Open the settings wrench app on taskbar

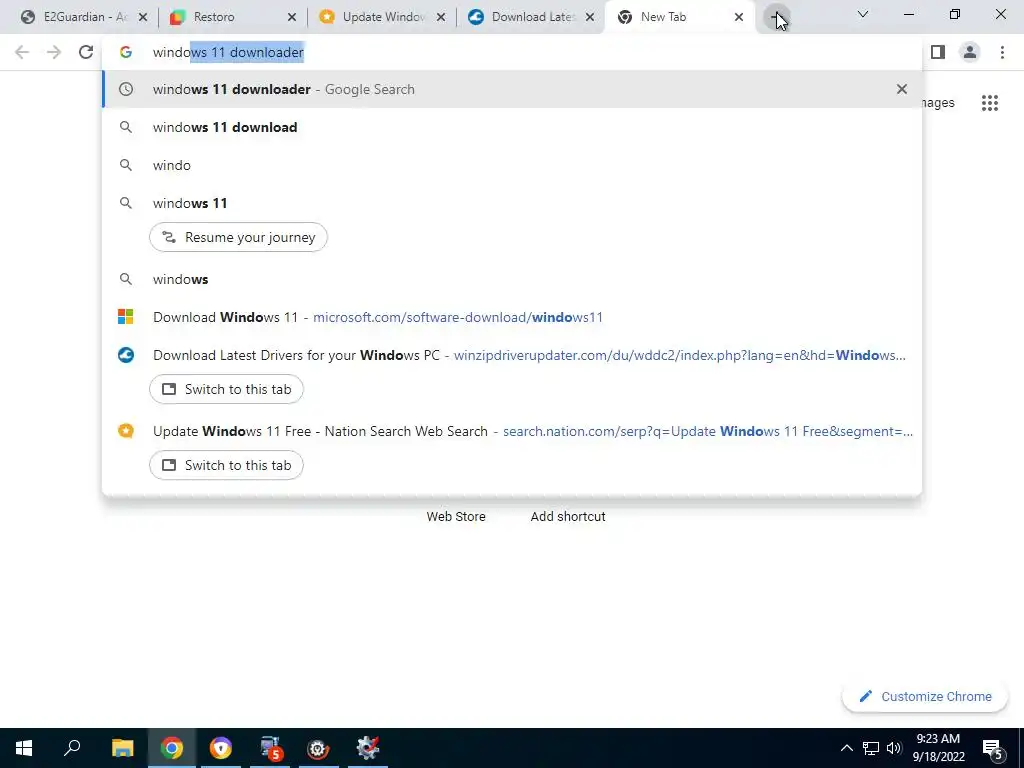point(368,748)
